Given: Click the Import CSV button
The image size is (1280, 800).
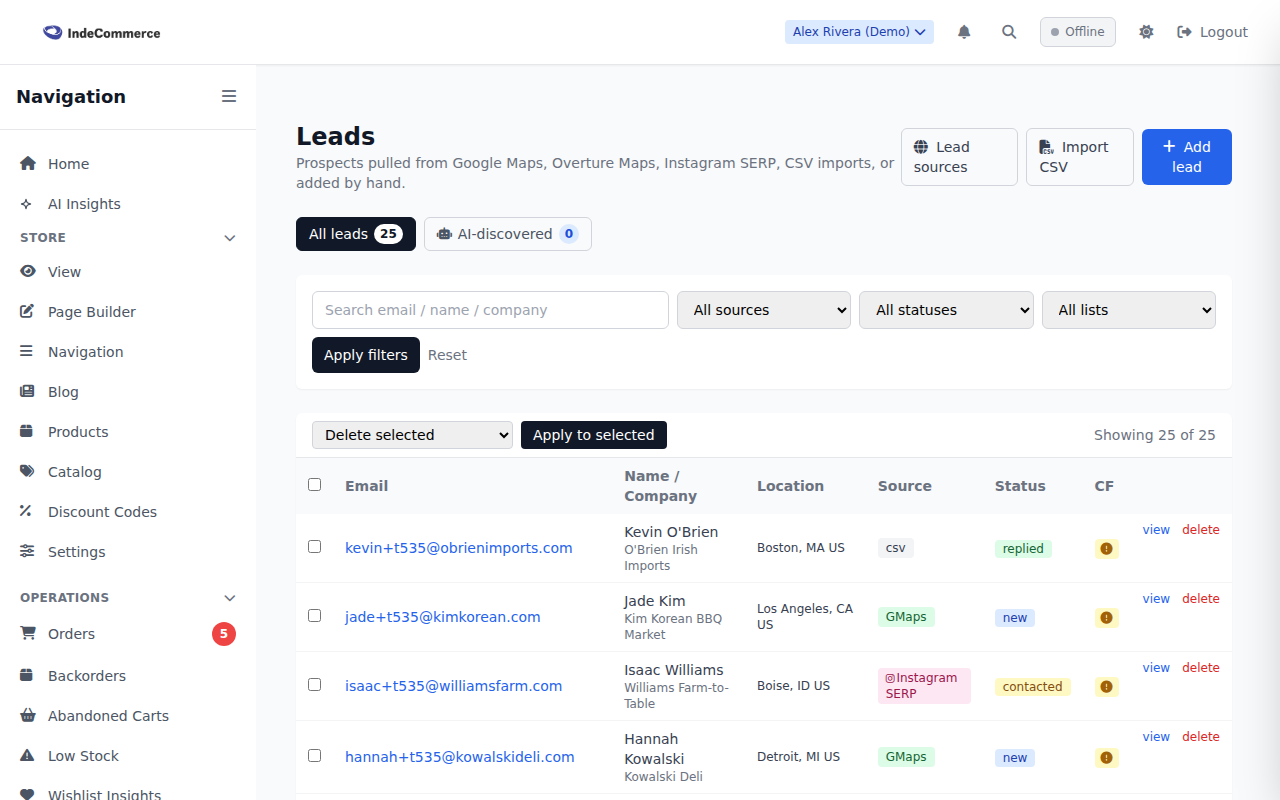Looking at the screenshot, I should pyautogui.click(x=1080, y=157).
